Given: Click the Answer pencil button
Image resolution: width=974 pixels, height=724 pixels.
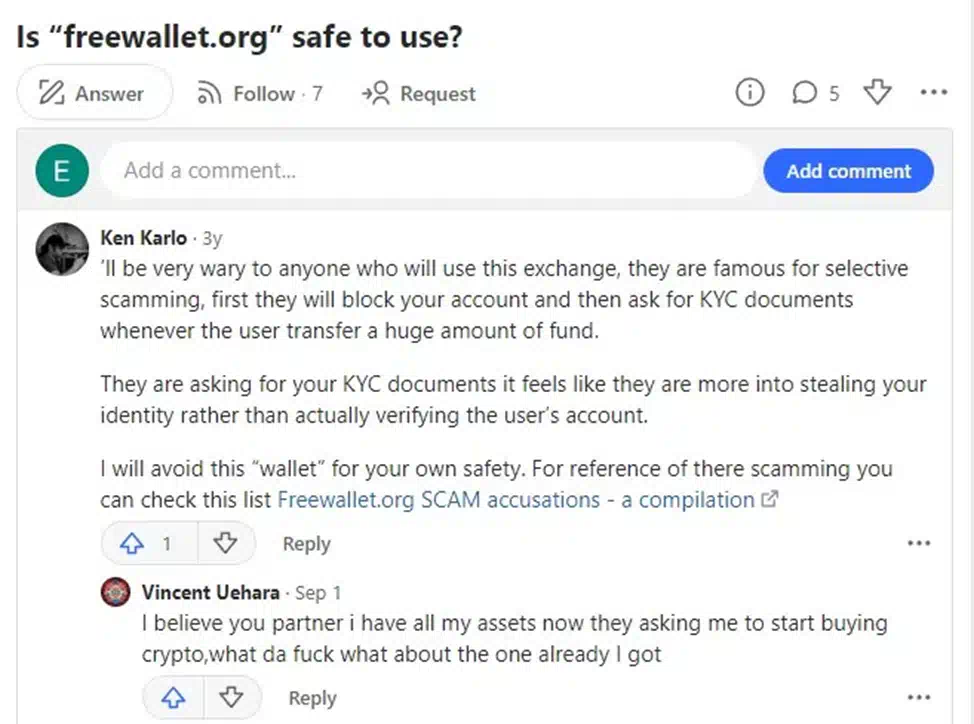Looking at the screenshot, I should (94, 93).
